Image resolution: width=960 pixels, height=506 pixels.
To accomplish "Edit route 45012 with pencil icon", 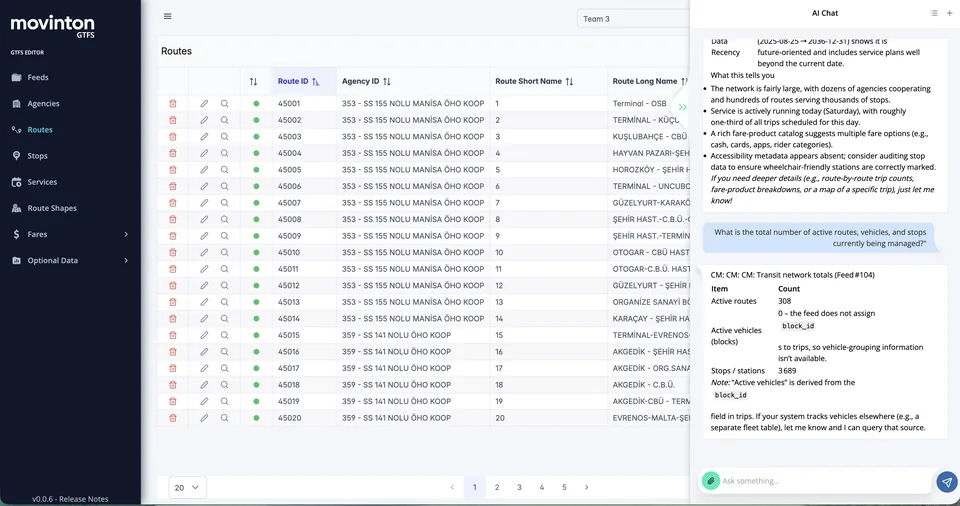I will point(204,285).
